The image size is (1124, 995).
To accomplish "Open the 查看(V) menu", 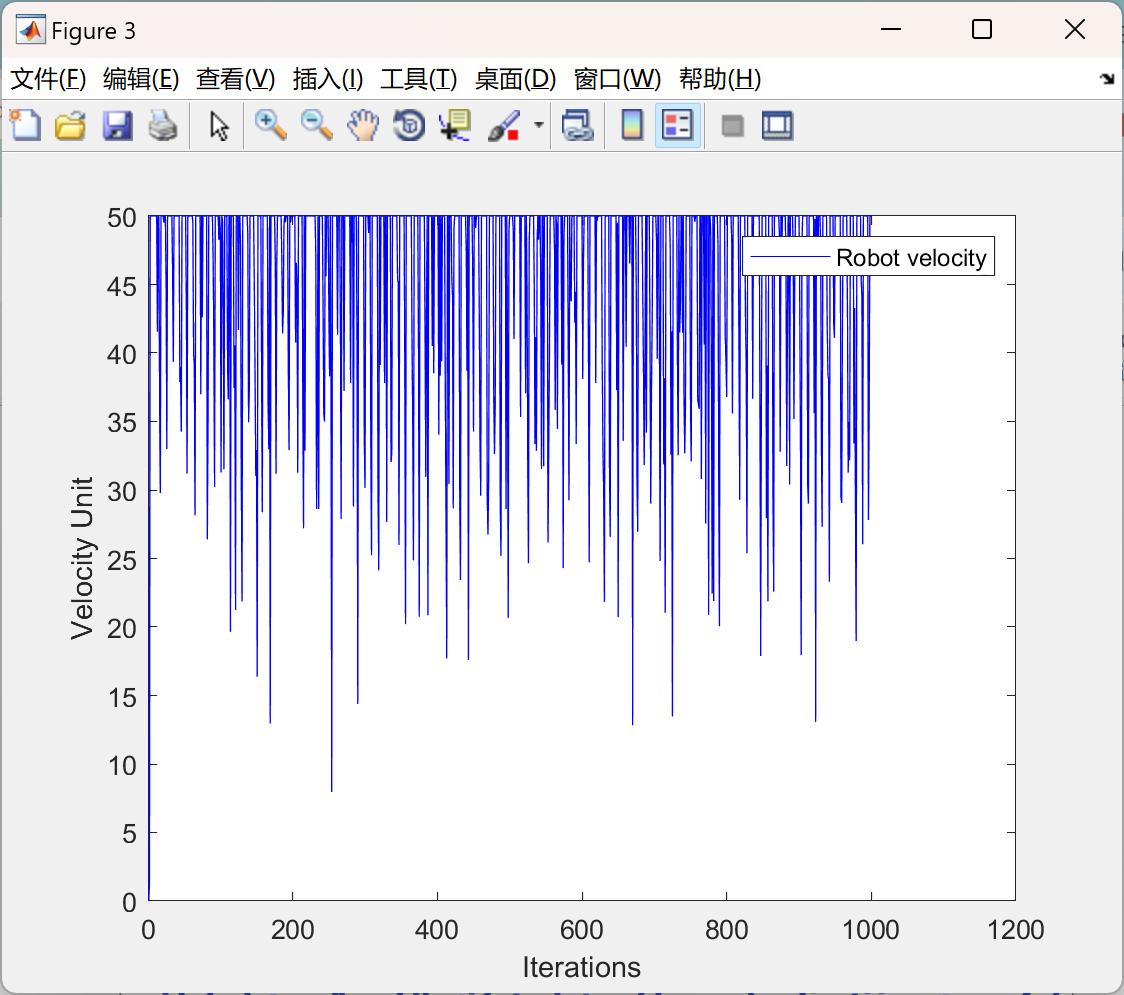I will (235, 79).
